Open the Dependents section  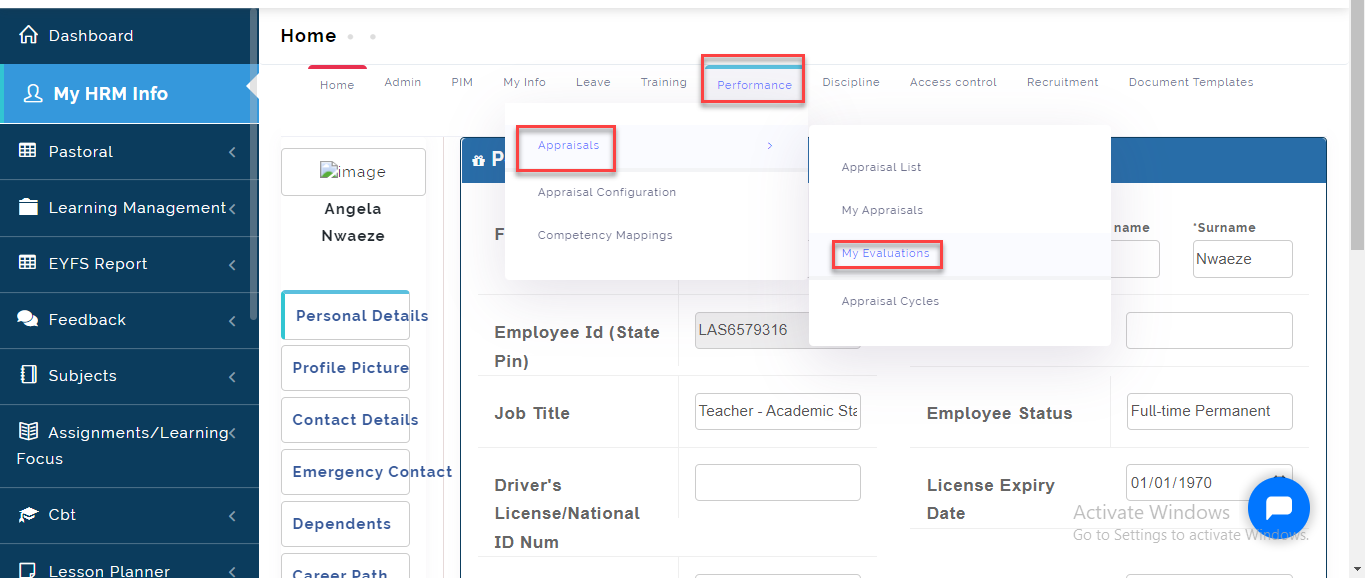pyautogui.click(x=346, y=523)
